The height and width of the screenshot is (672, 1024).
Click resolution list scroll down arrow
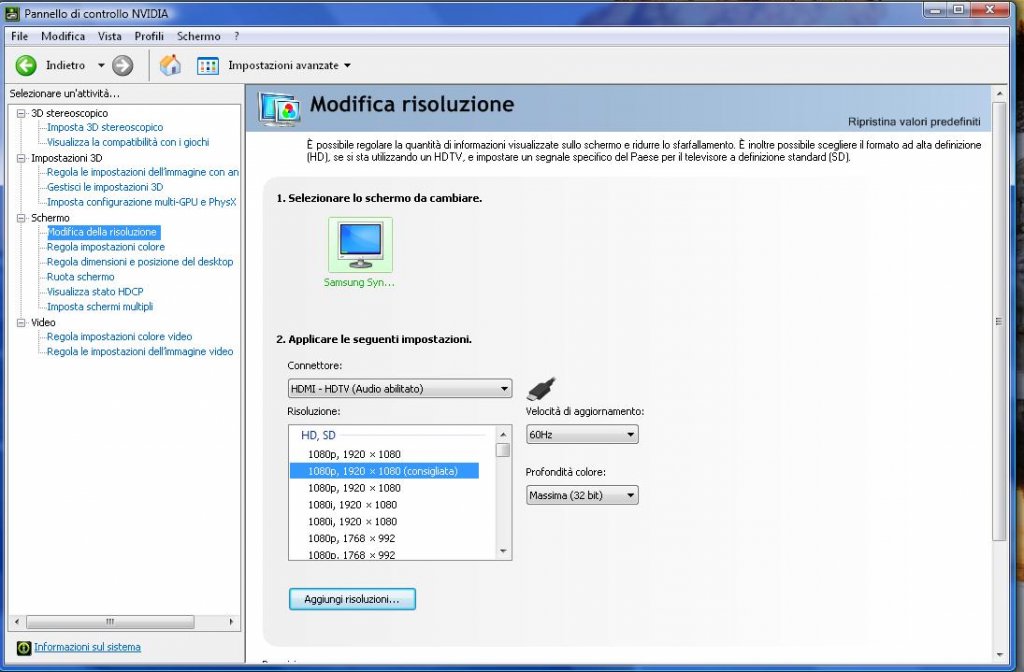point(503,552)
